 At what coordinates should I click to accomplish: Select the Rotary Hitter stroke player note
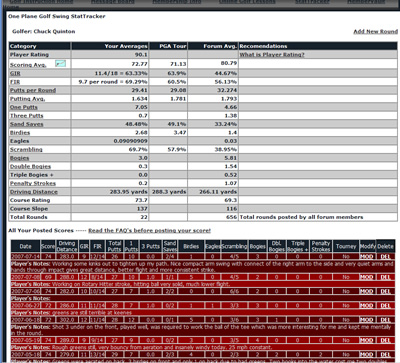[x=141, y=284]
